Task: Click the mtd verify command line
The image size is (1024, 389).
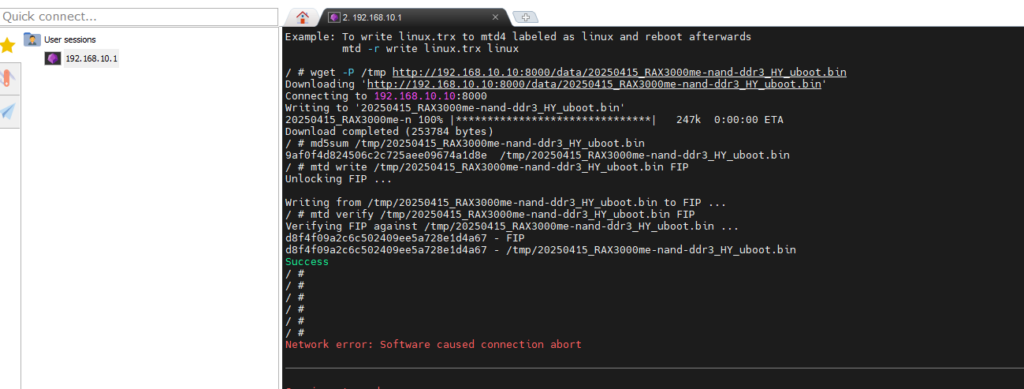Action: click(490, 215)
